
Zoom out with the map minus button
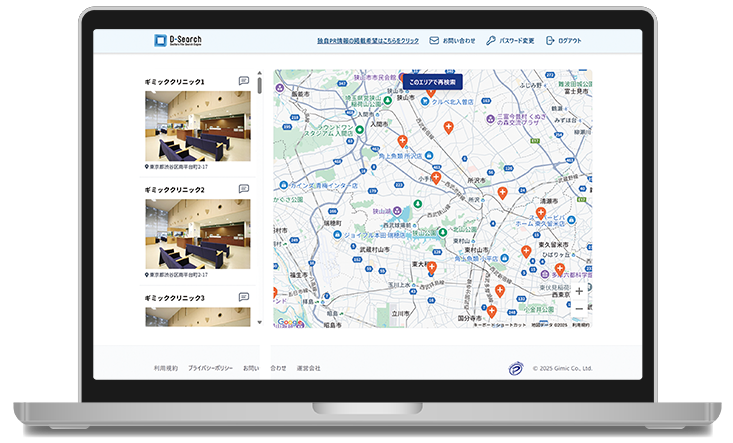[579, 307]
